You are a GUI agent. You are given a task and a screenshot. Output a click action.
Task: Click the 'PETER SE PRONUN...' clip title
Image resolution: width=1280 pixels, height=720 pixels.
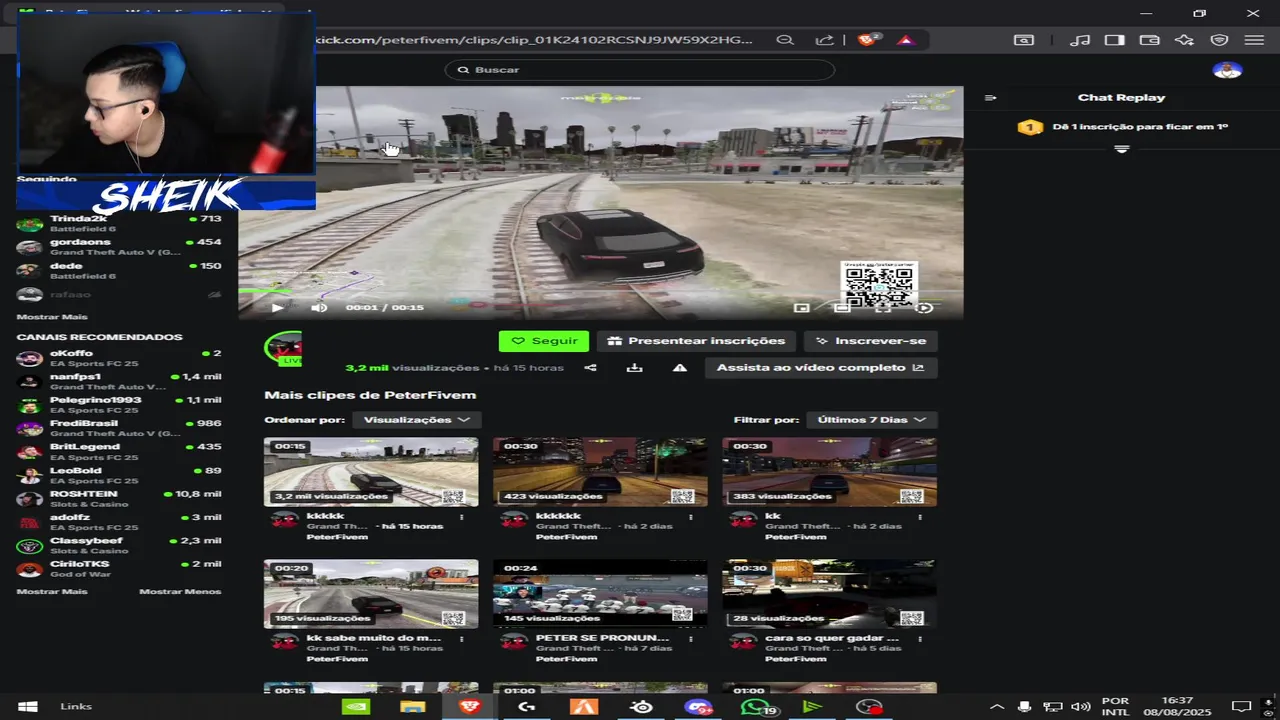(602, 638)
